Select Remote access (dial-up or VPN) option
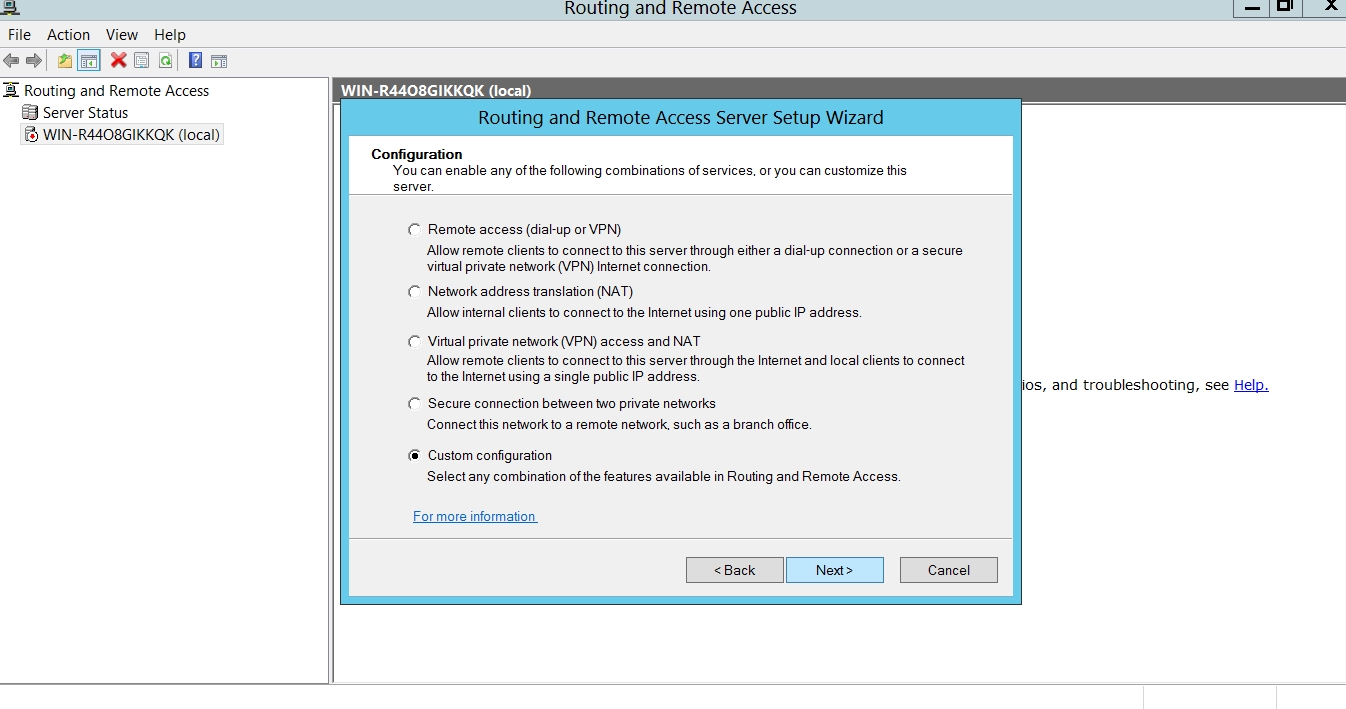This screenshot has height=709, width=1346. [x=415, y=230]
